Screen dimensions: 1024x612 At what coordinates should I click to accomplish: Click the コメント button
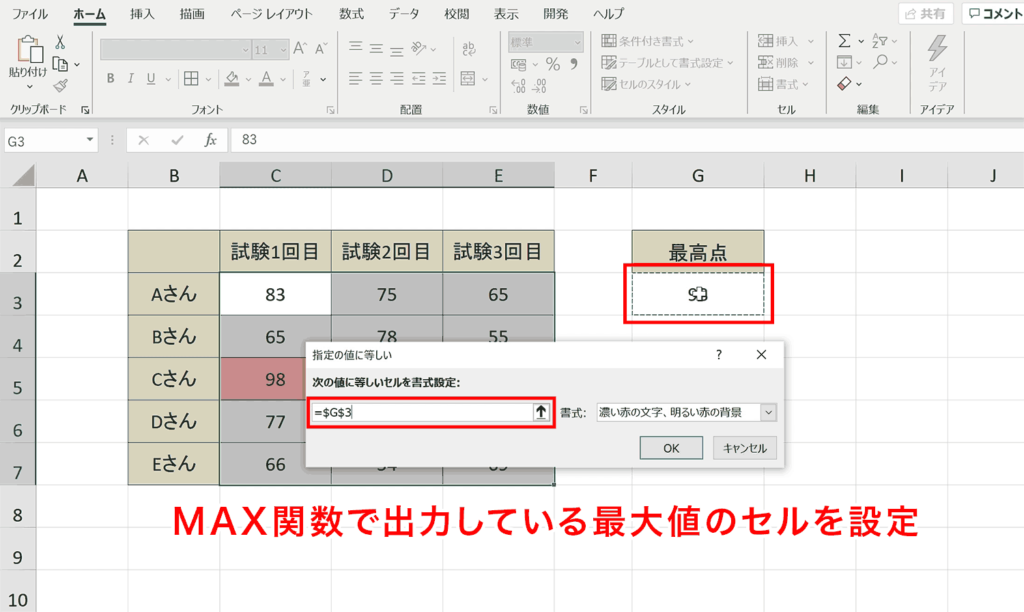point(993,14)
